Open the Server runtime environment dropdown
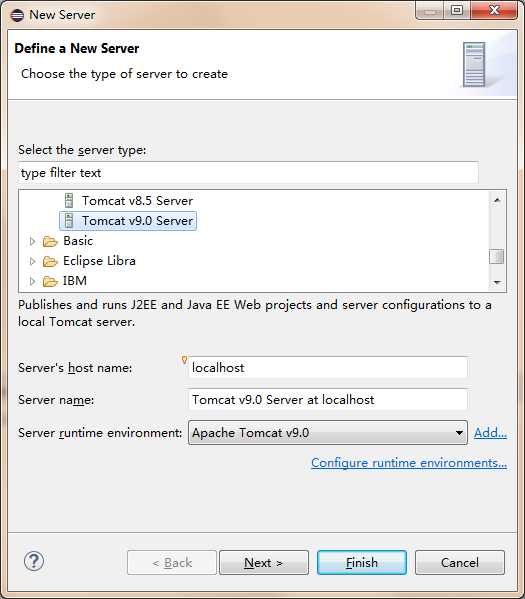525x599 pixels. click(328, 433)
